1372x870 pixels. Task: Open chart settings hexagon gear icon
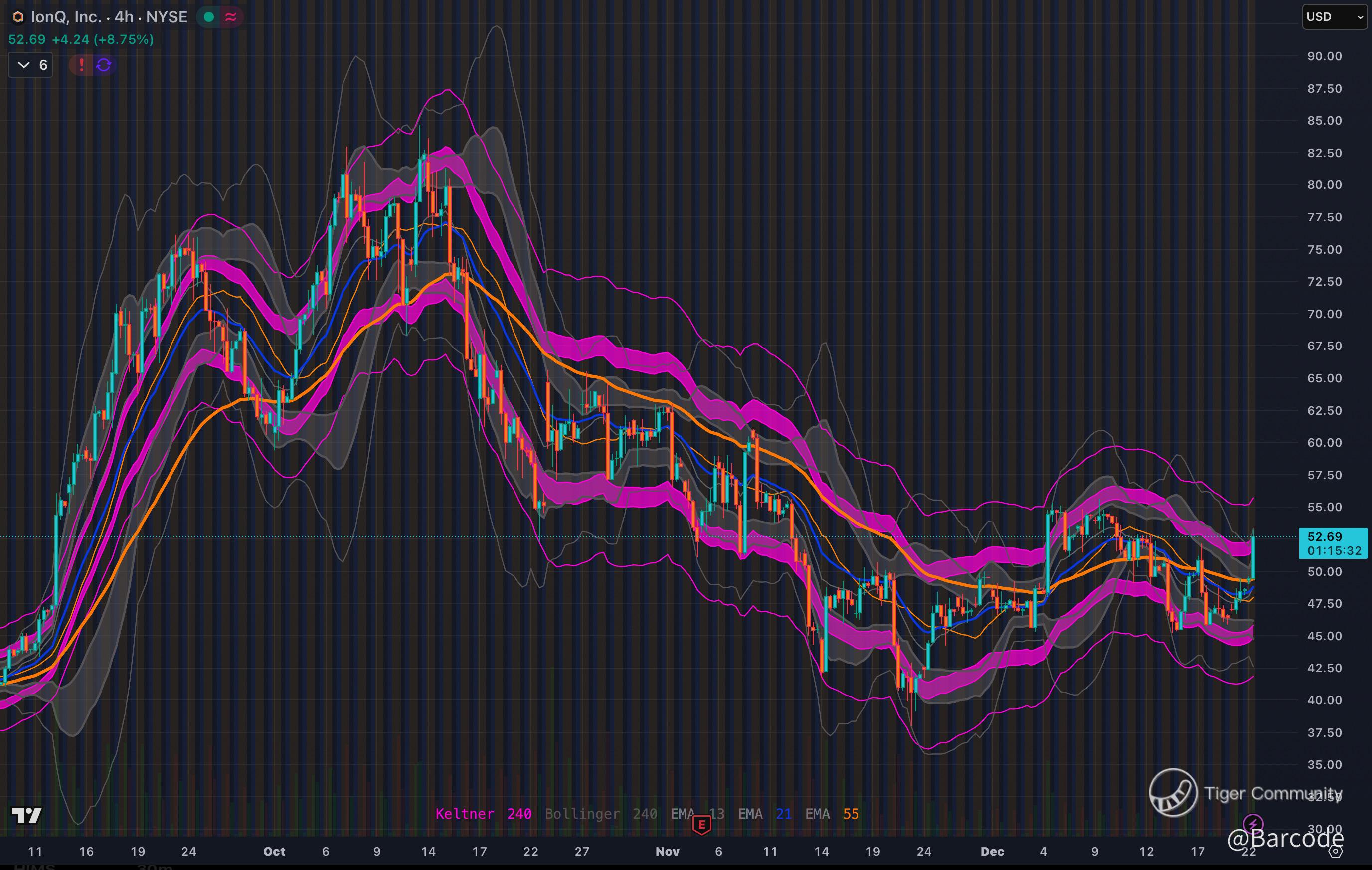(1336, 851)
